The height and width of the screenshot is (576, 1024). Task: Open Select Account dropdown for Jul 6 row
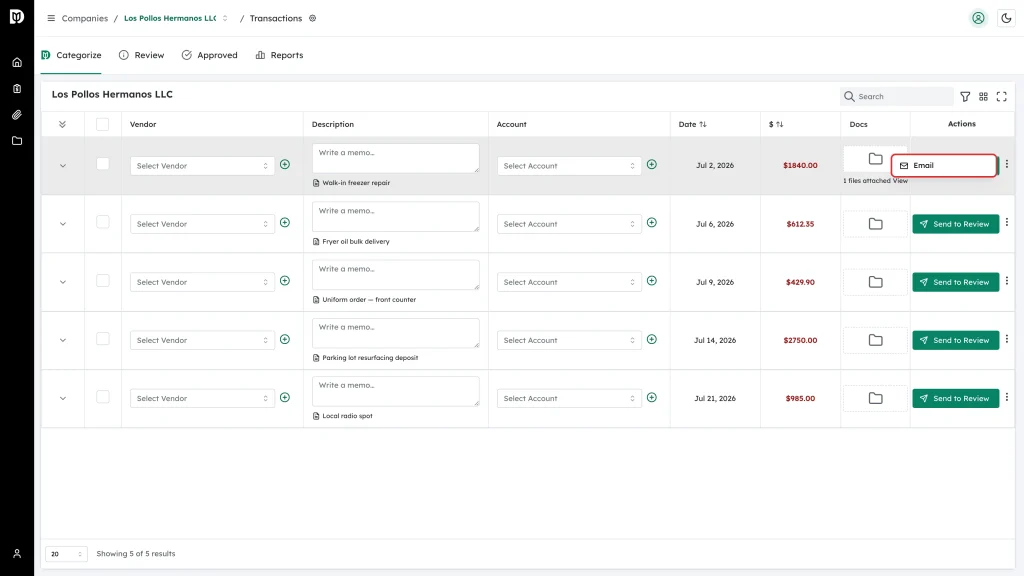[x=569, y=224]
